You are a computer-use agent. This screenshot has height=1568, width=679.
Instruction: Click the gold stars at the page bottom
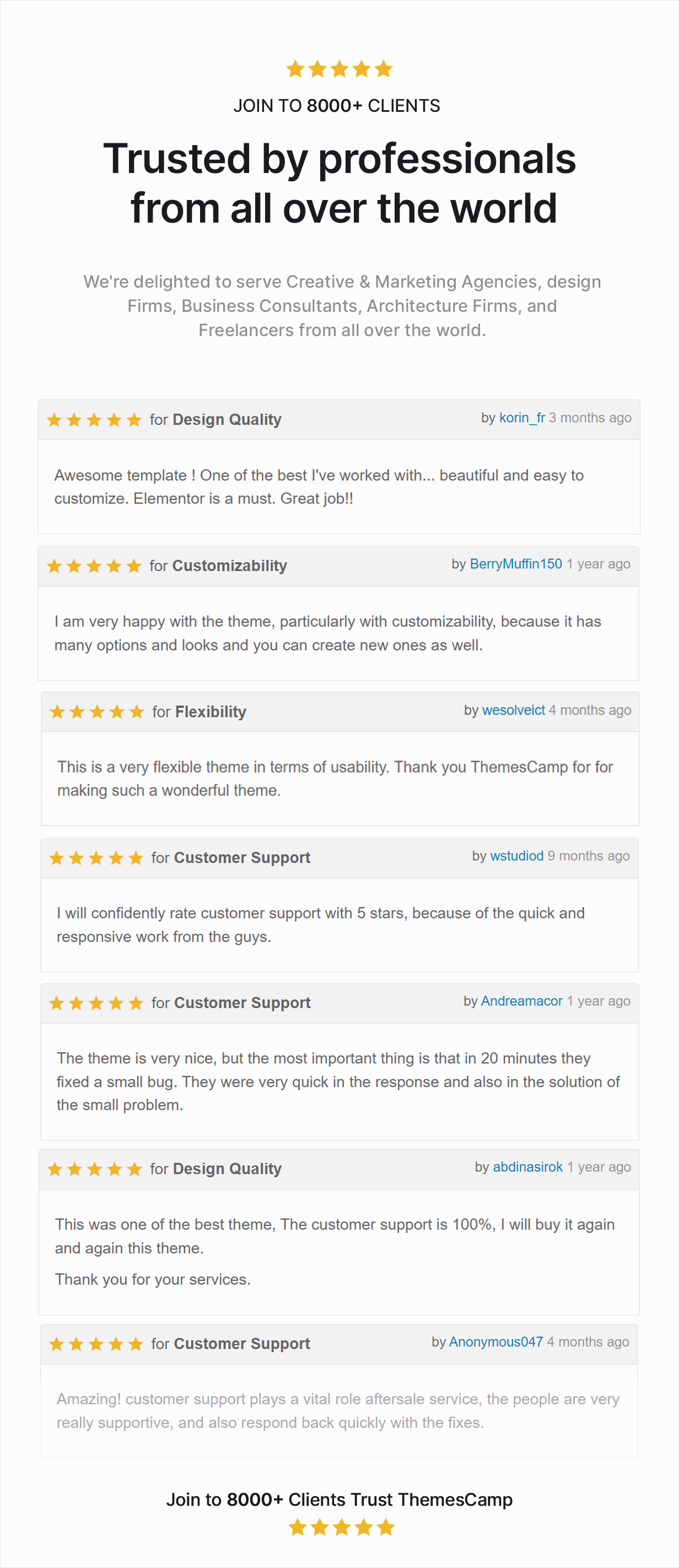[341, 1527]
